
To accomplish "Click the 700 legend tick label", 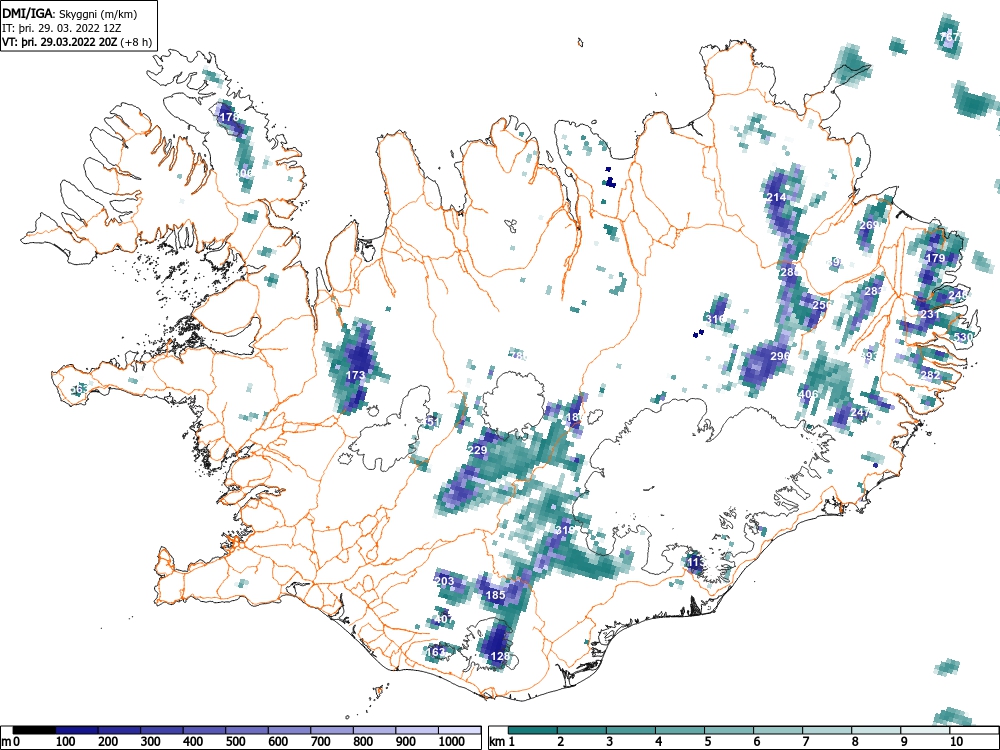I will [x=321, y=742].
